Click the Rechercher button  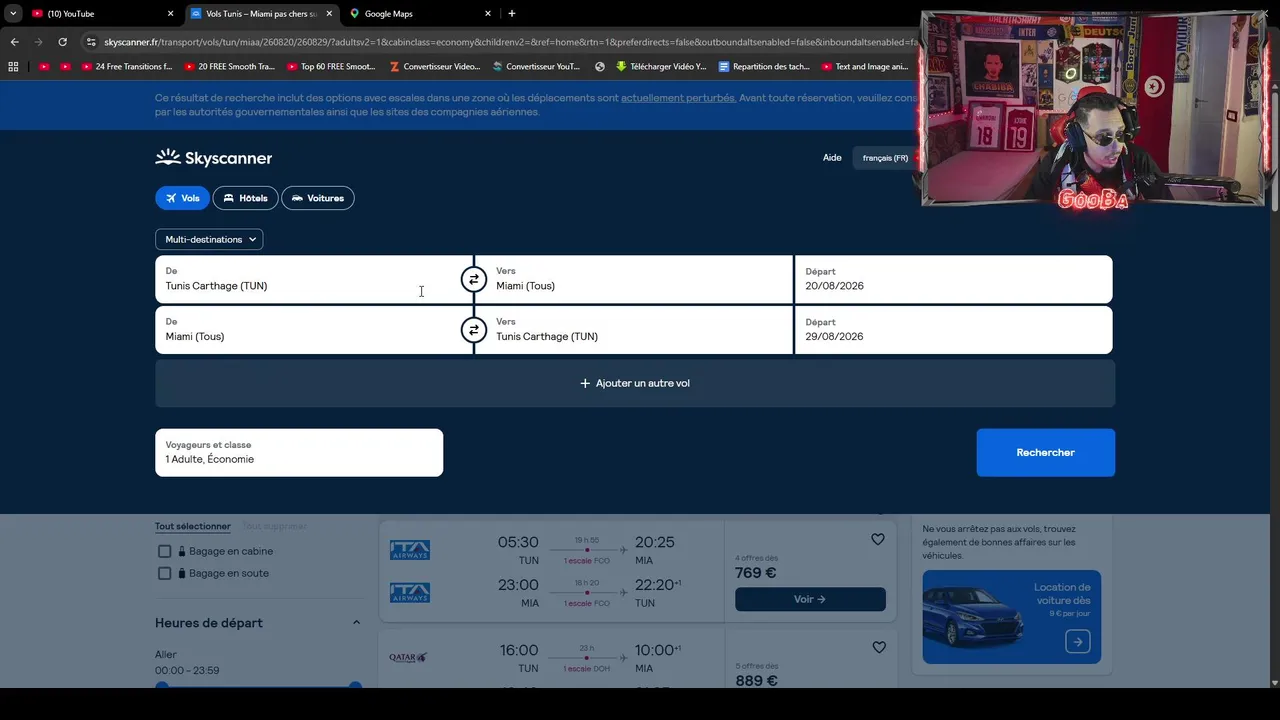click(1045, 452)
